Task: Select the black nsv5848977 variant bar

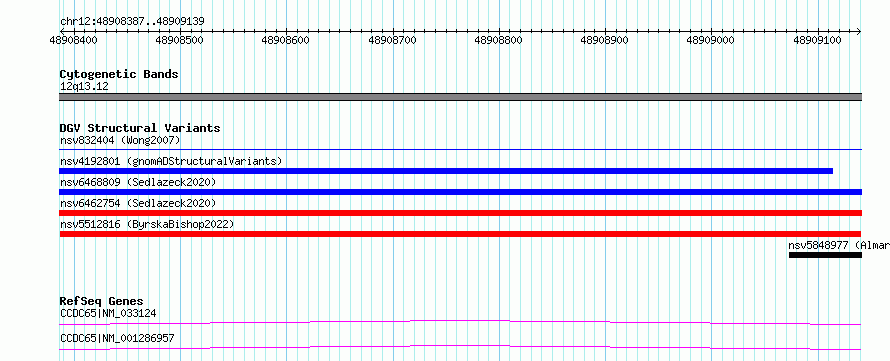Action: 825,255
